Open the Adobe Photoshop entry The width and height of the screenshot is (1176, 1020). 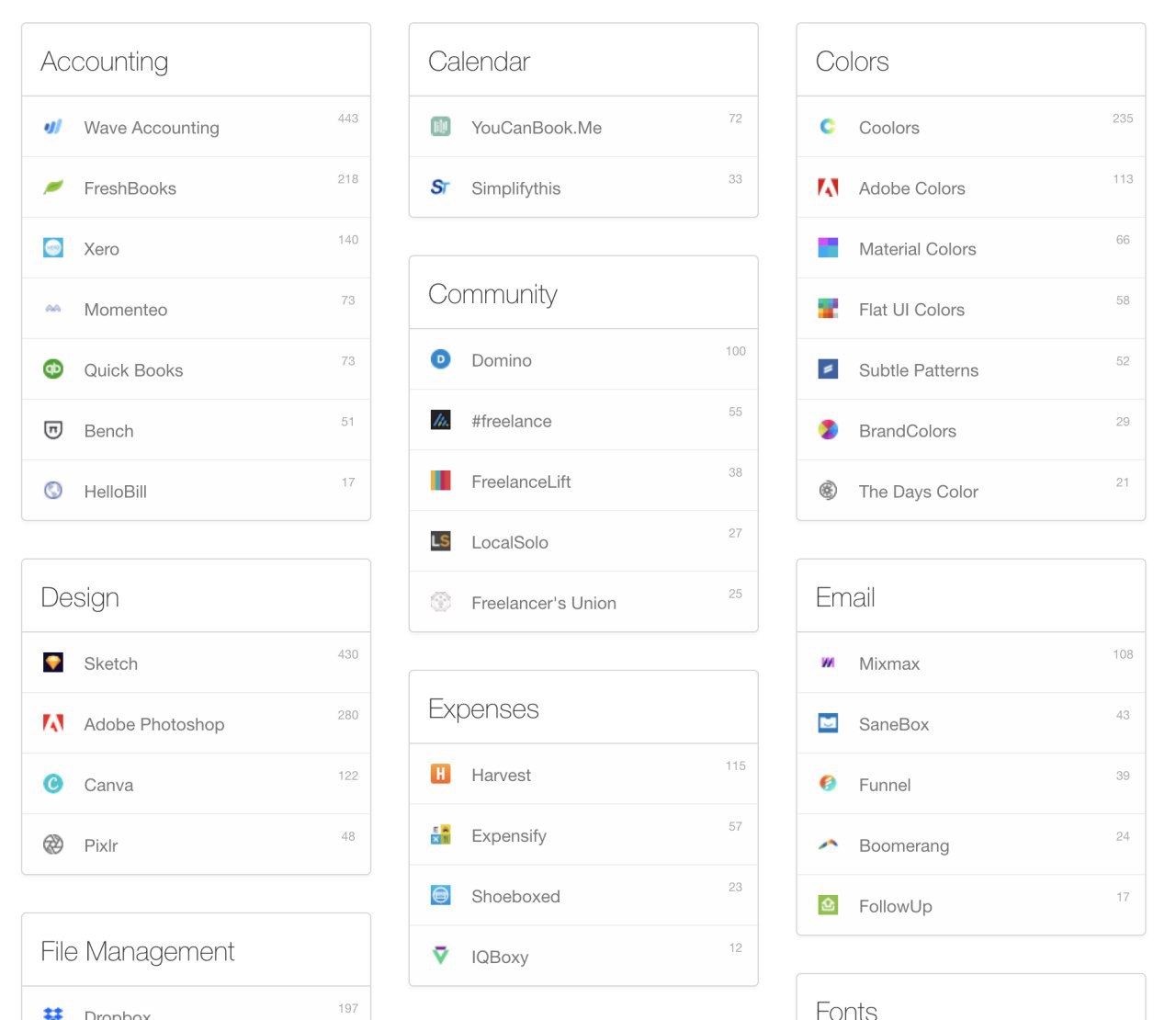196,723
